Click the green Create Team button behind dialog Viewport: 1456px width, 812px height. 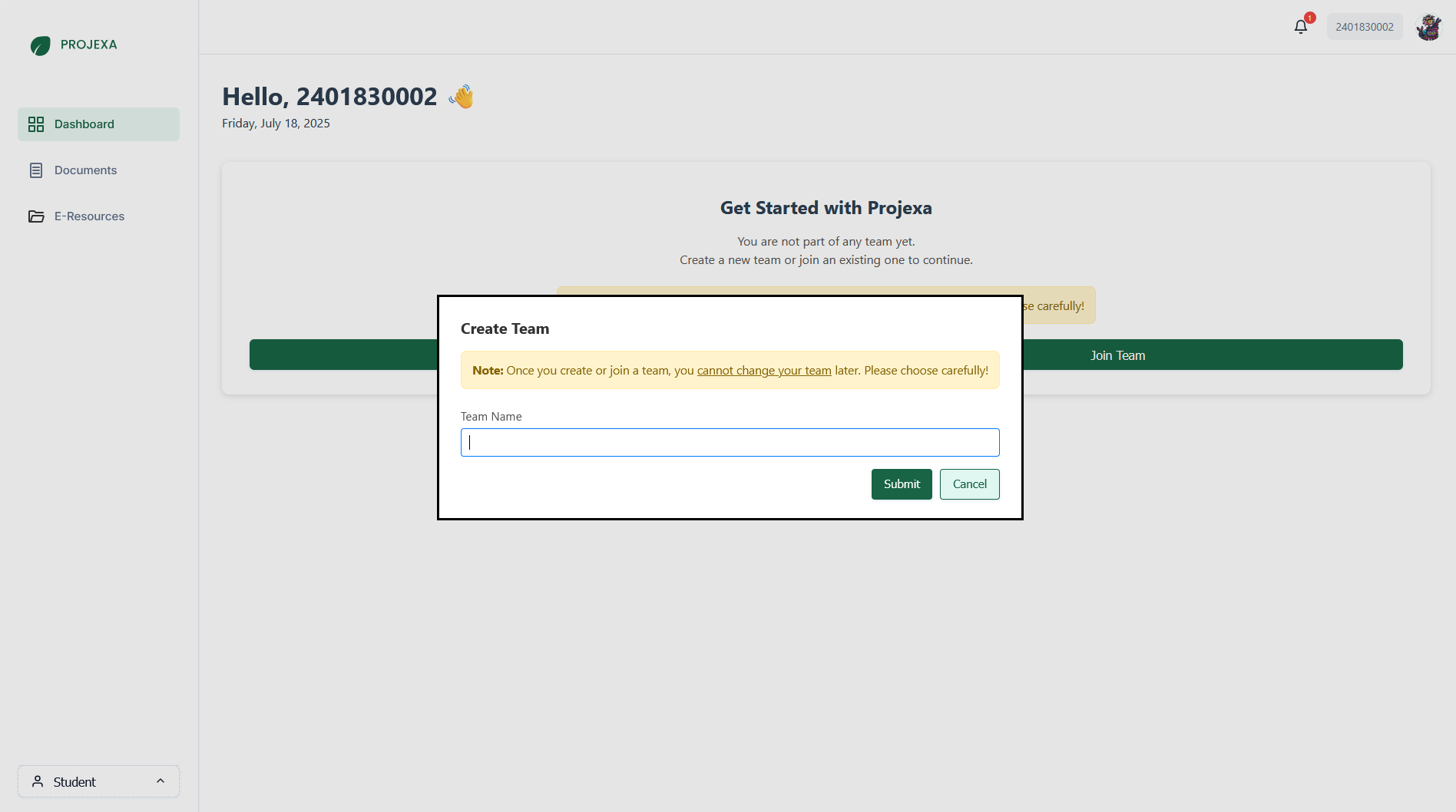pyautogui.click(x=338, y=355)
